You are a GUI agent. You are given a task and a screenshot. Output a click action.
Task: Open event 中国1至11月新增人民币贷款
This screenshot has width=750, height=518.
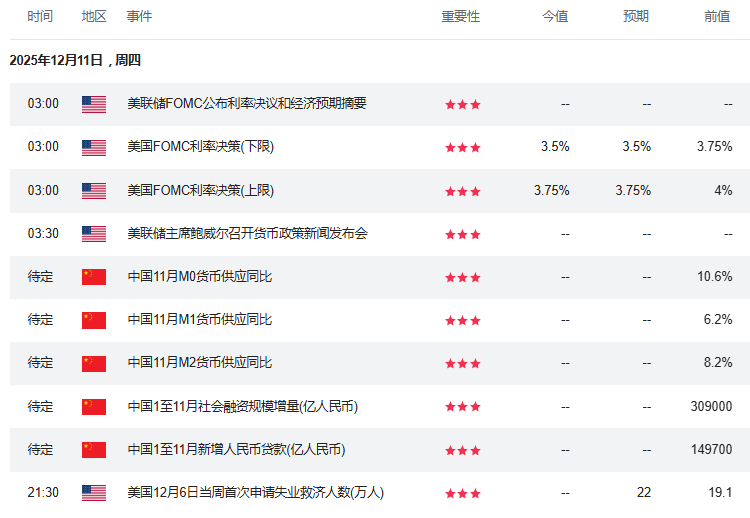(236, 450)
